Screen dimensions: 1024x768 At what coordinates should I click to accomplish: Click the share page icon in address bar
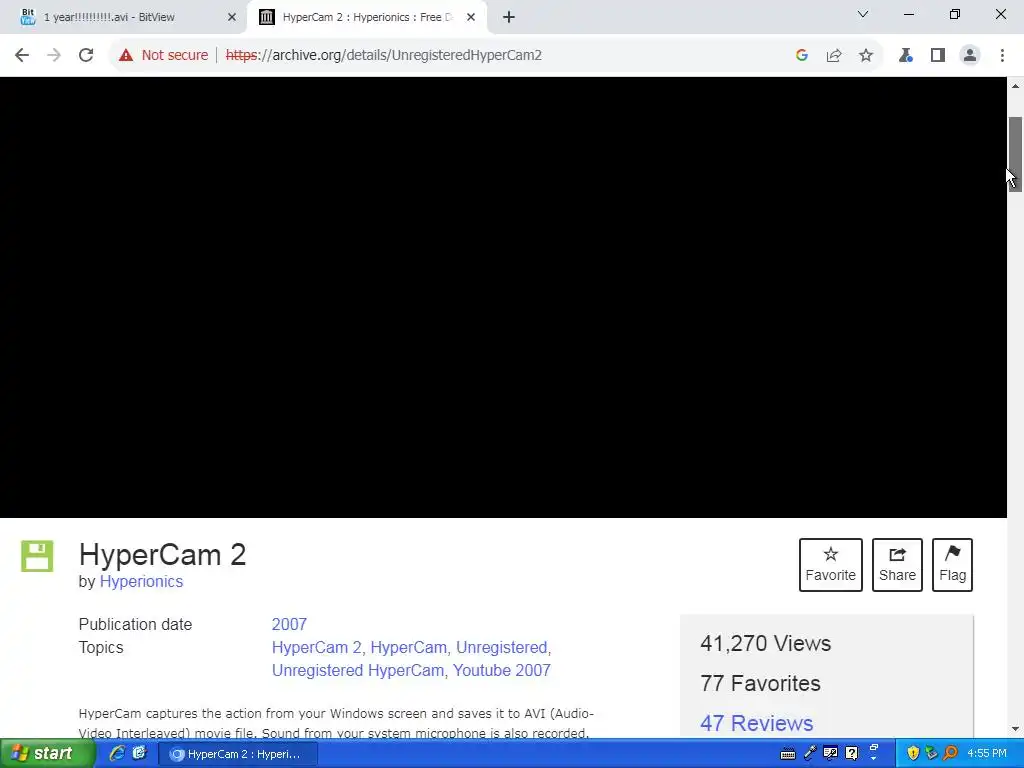point(834,56)
